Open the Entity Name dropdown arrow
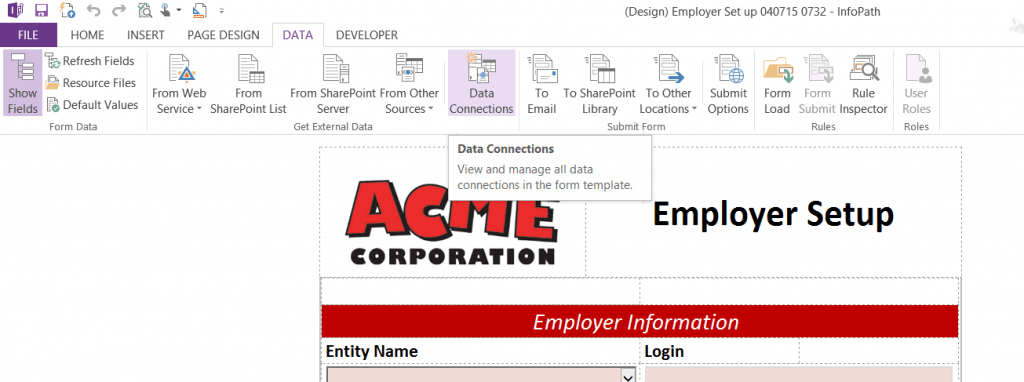Viewport: 1024px width, 382px height. 628,375
